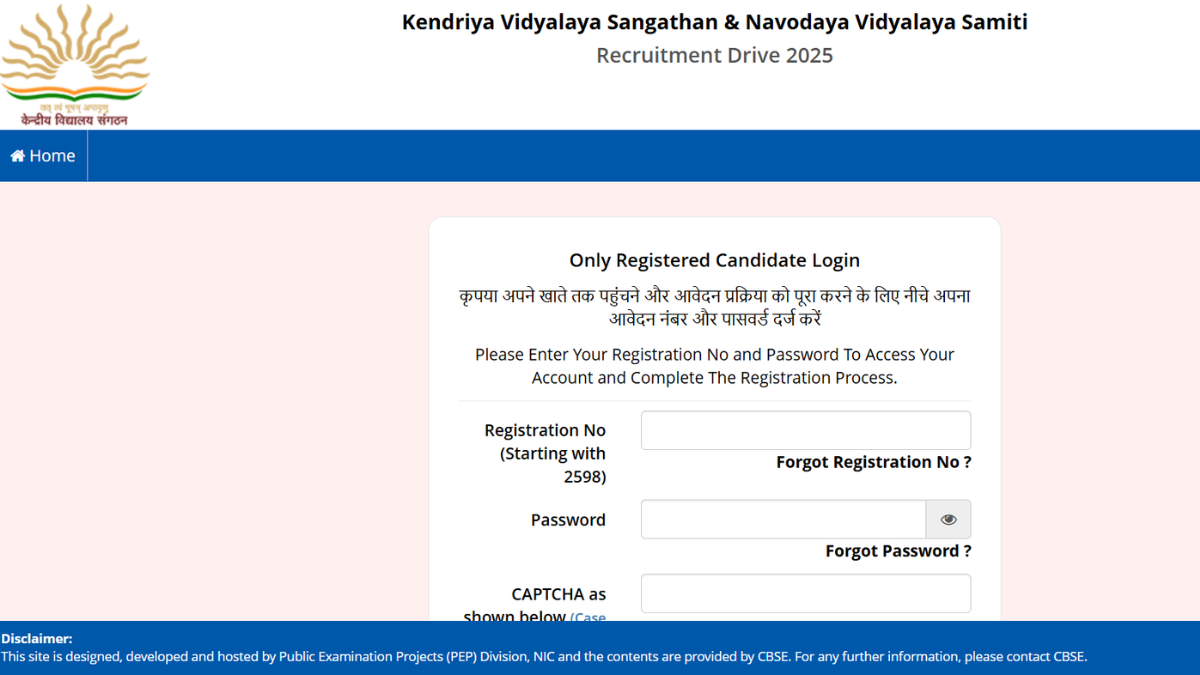The height and width of the screenshot is (675, 1200).
Task: Click the Password field label
Action: pos(568,520)
